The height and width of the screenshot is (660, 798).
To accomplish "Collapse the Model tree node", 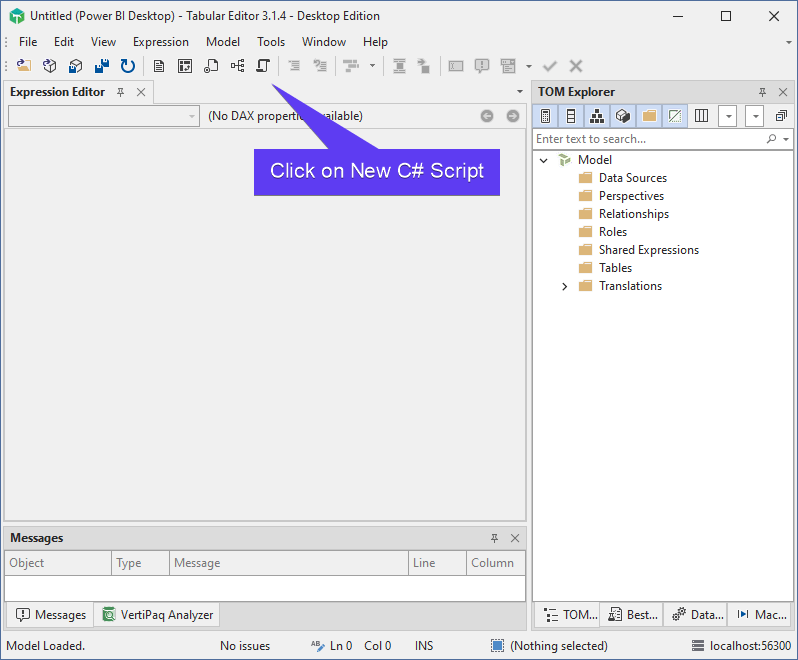I will click(544, 160).
